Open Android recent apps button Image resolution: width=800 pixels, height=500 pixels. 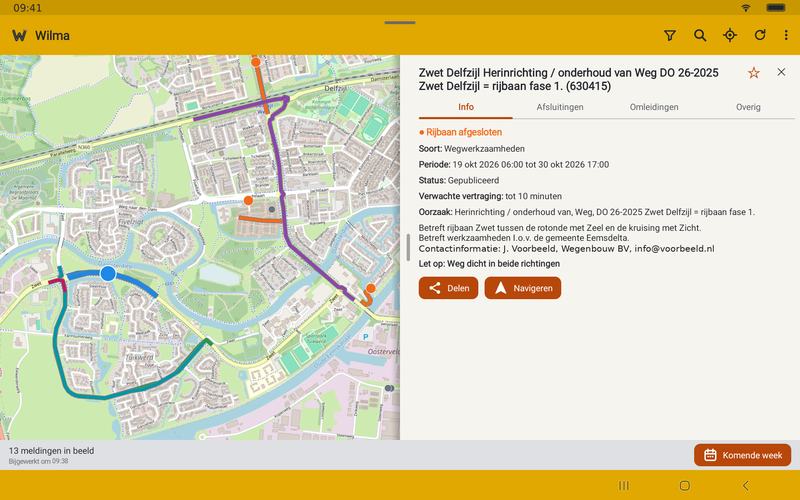pos(623,485)
